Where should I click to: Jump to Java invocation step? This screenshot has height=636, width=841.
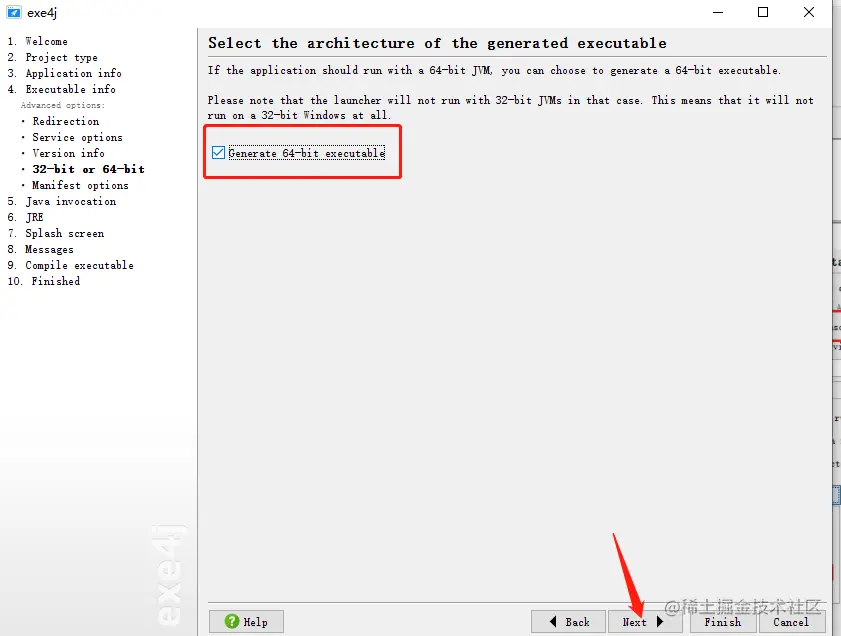[70, 202]
